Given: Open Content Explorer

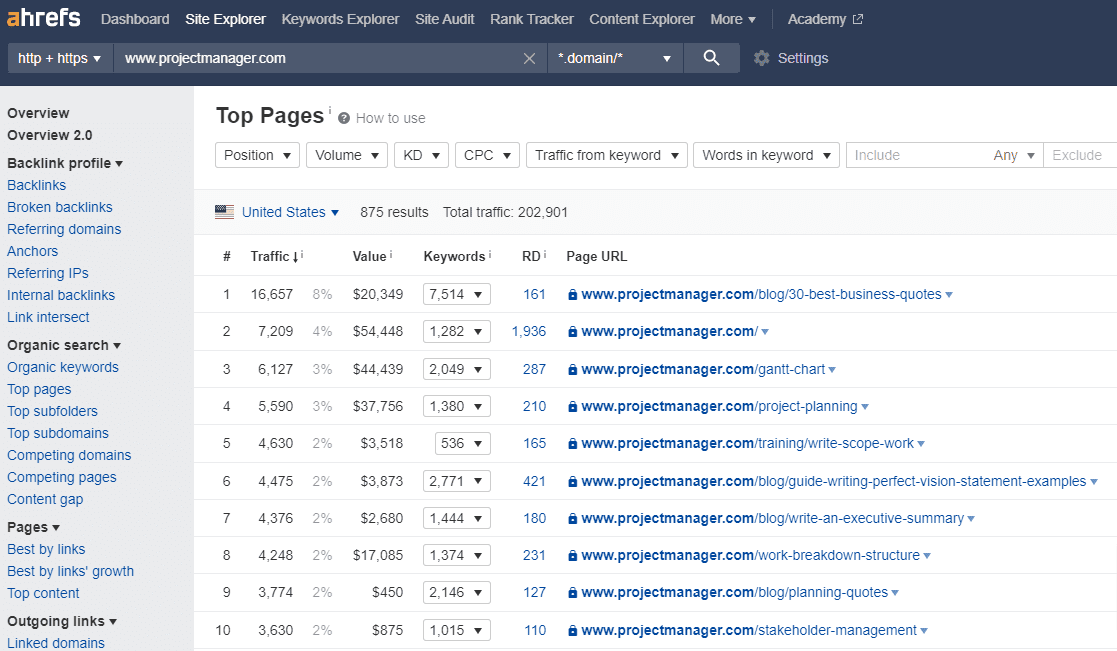Looking at the screenshot, I should (641, 19).
